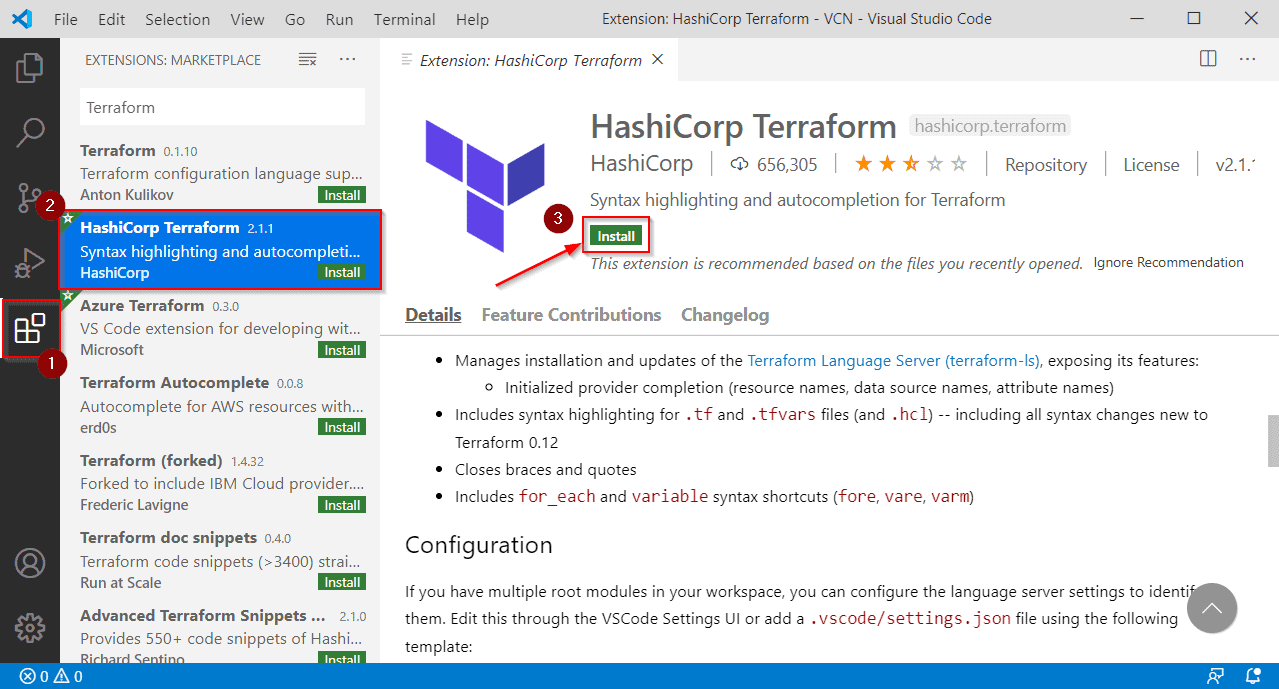The height and width of the screenshot is (689, 1279).
Task: Click inside the Terraform search field
Action: pyautogui.click(x=222, y=107)
